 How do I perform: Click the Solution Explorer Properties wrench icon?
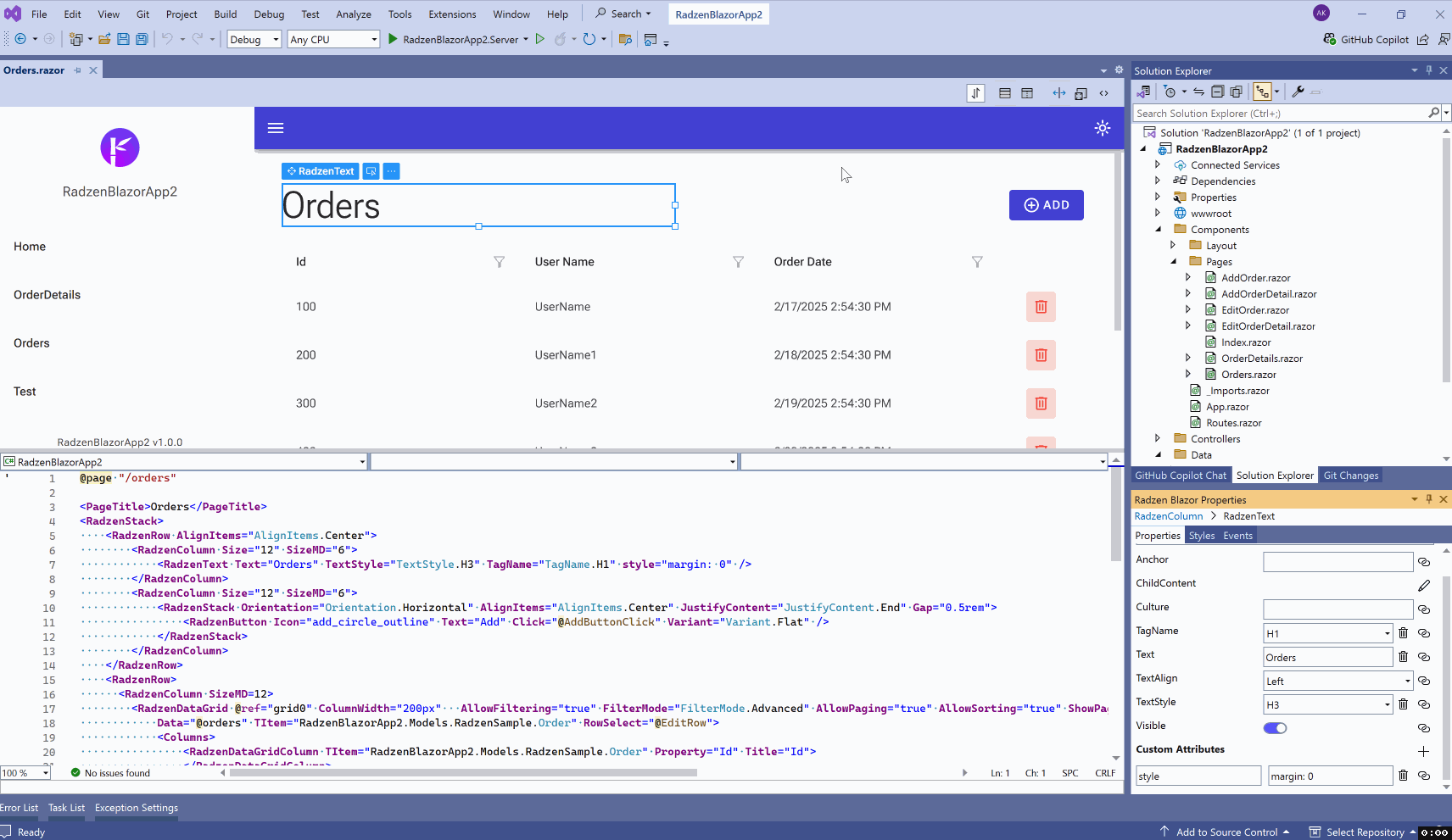coord(1298,92)
